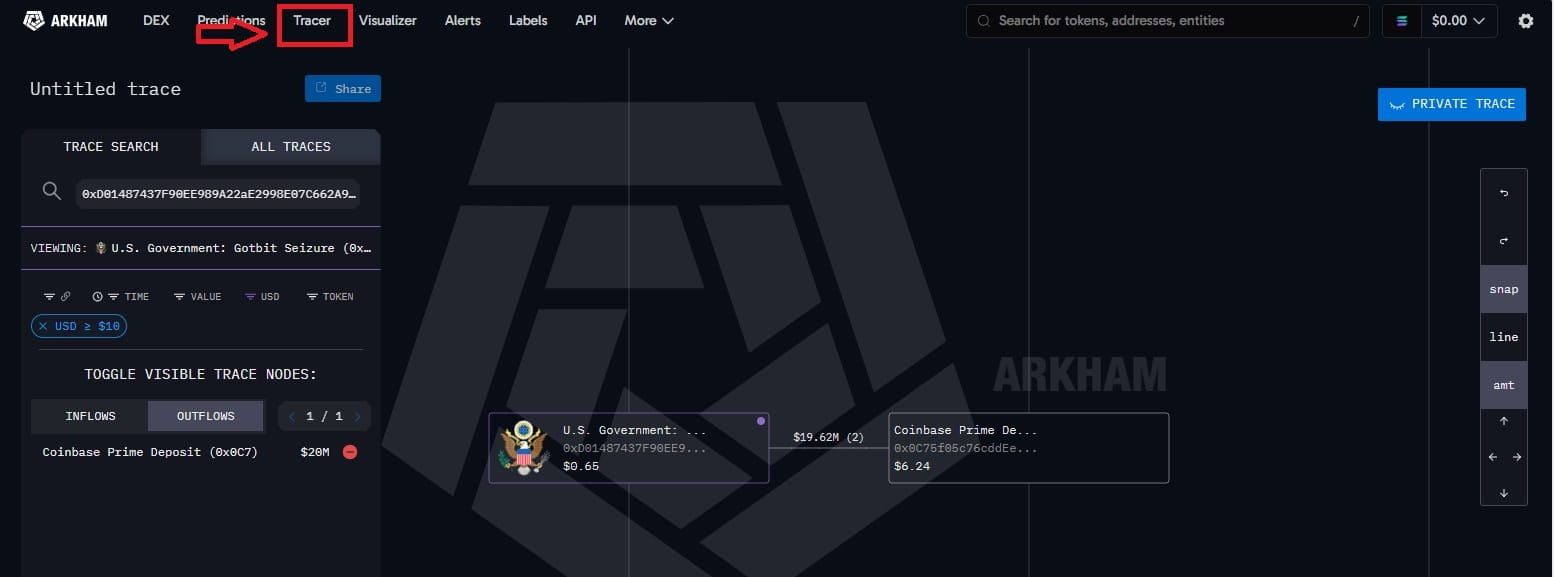Open the settings gear icon
1554x577 pixels.
(x=1525, y=21)
